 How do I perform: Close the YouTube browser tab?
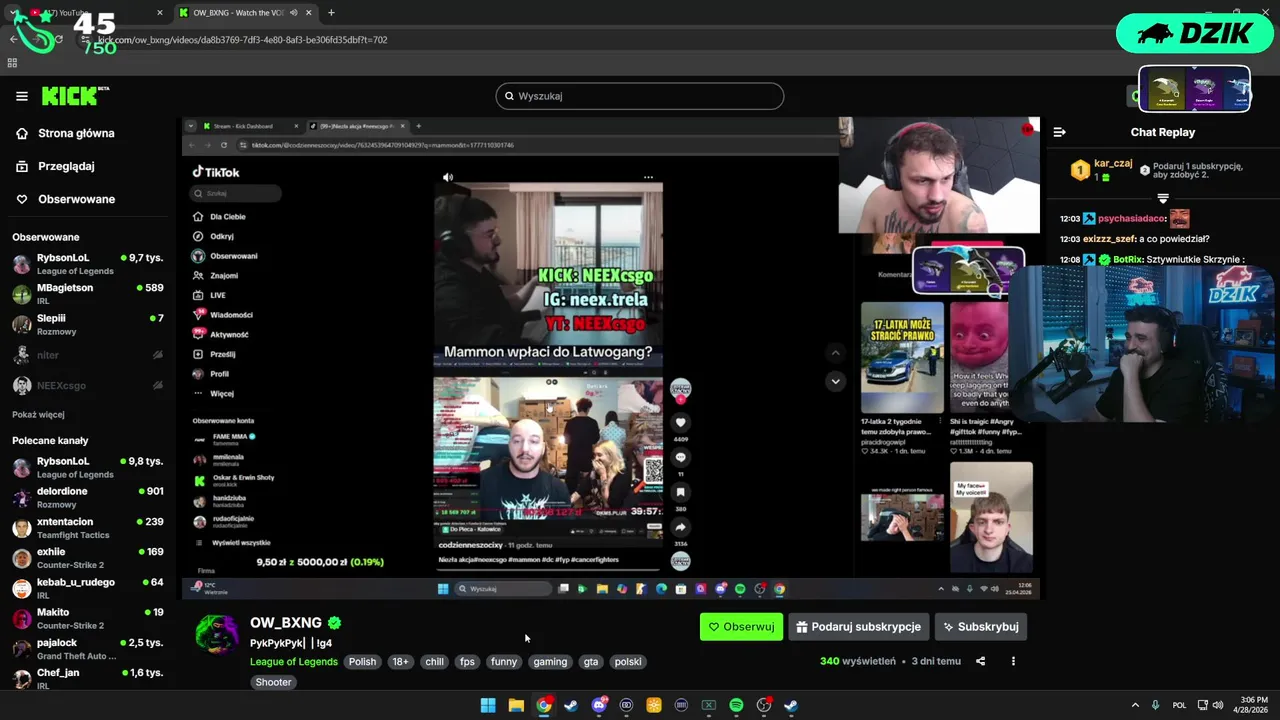click(160, 13)
